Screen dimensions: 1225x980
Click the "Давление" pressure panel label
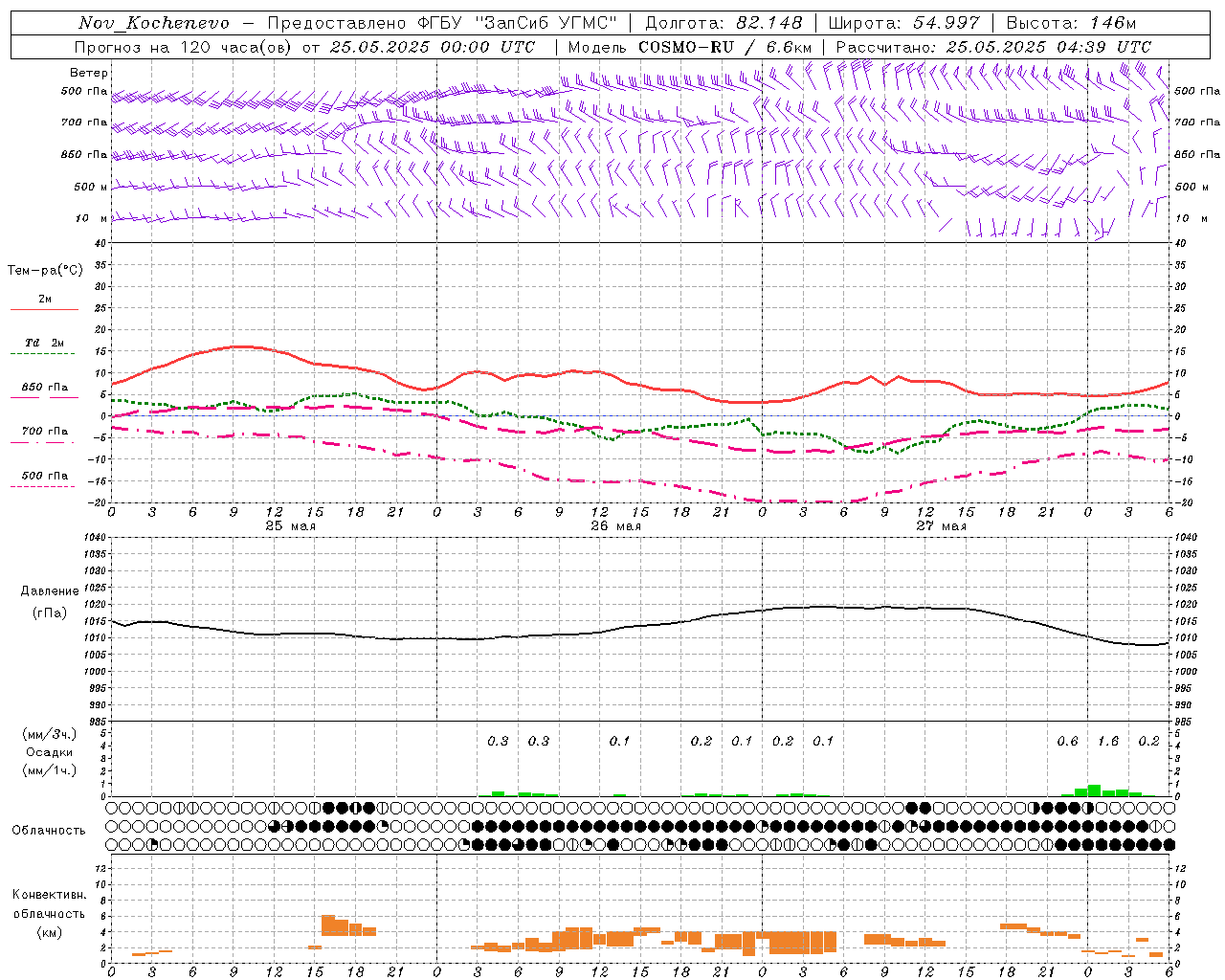(x=50, y=591)
